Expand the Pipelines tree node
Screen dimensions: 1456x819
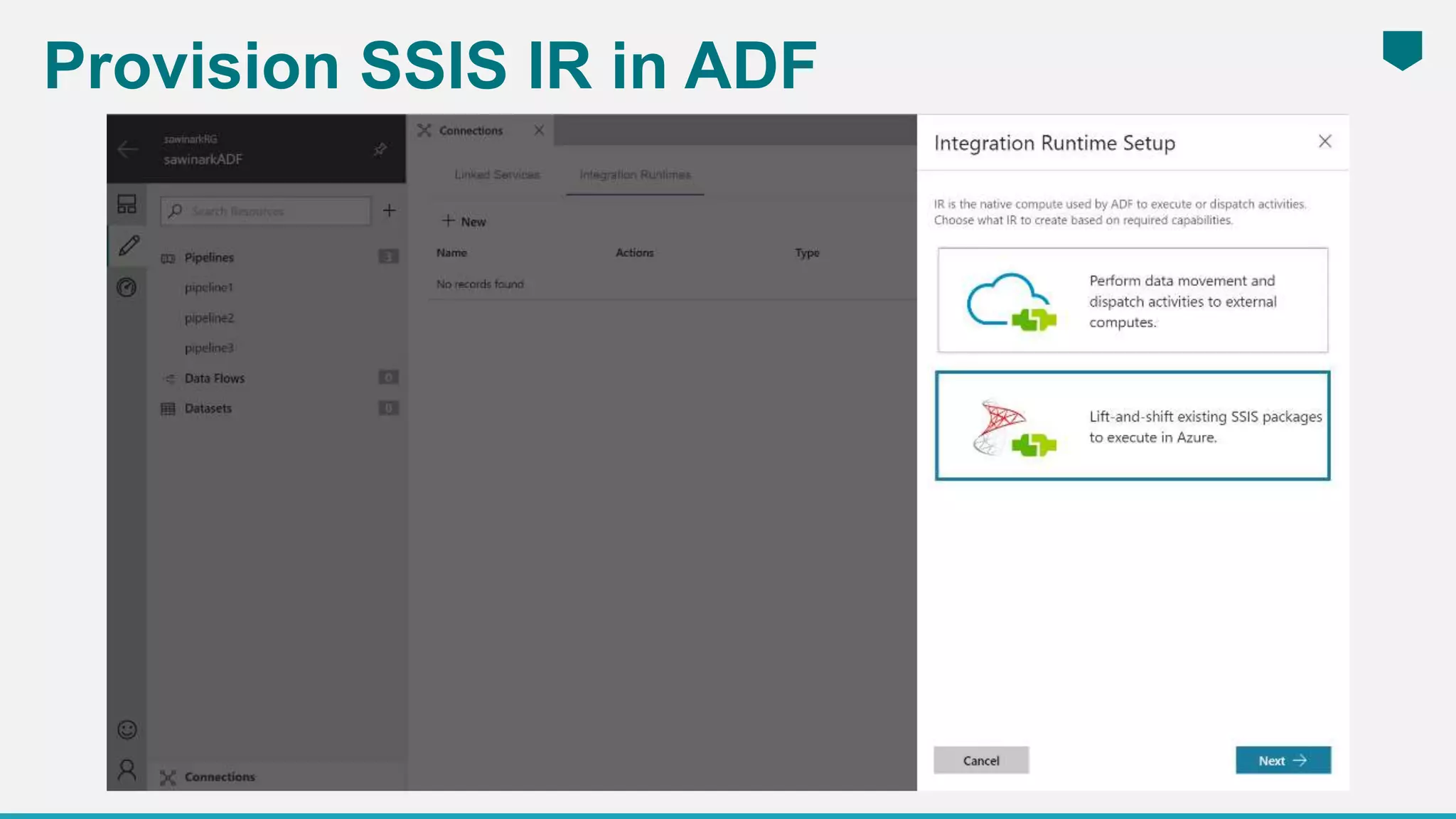[x=208, y=257]
